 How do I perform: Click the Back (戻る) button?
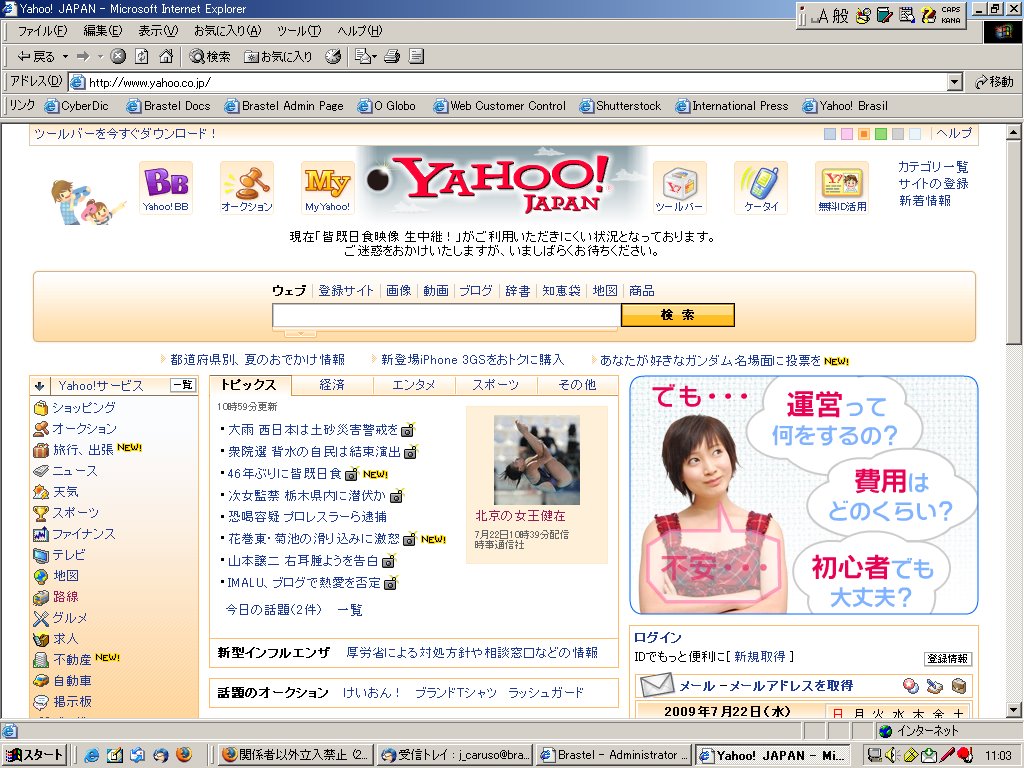coord(37,57)
